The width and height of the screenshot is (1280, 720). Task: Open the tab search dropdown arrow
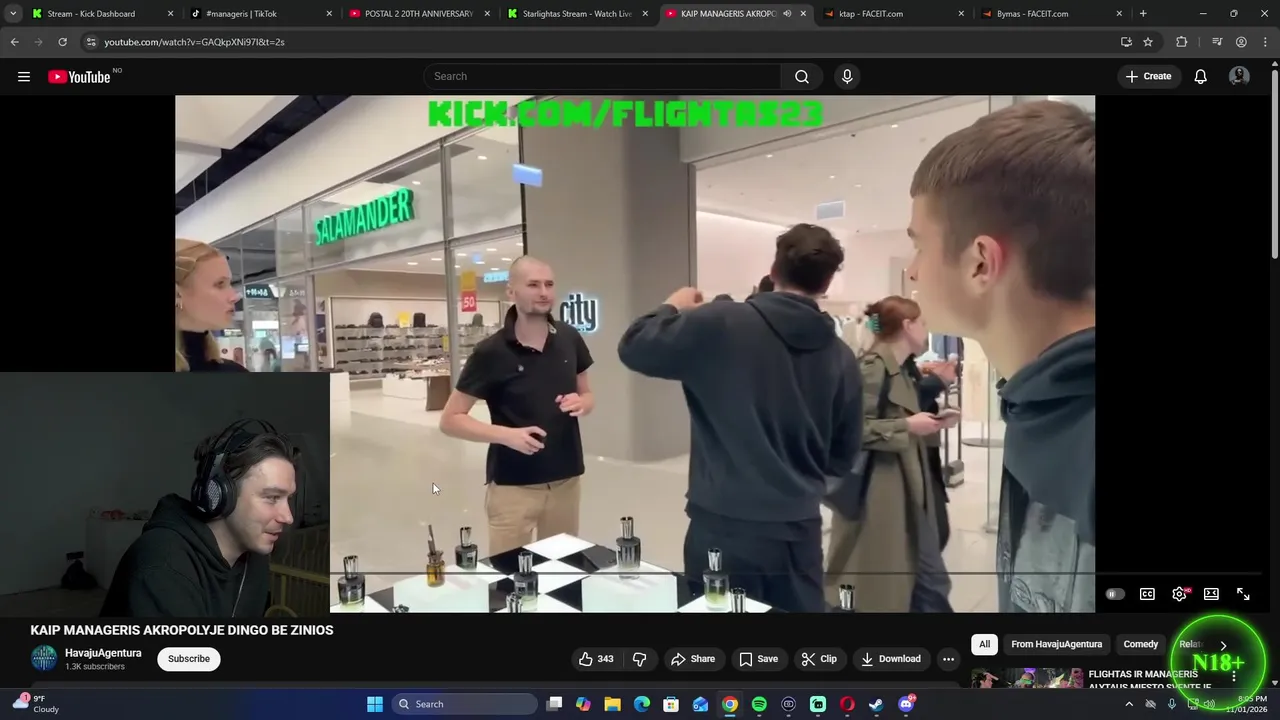pos(12,14)
